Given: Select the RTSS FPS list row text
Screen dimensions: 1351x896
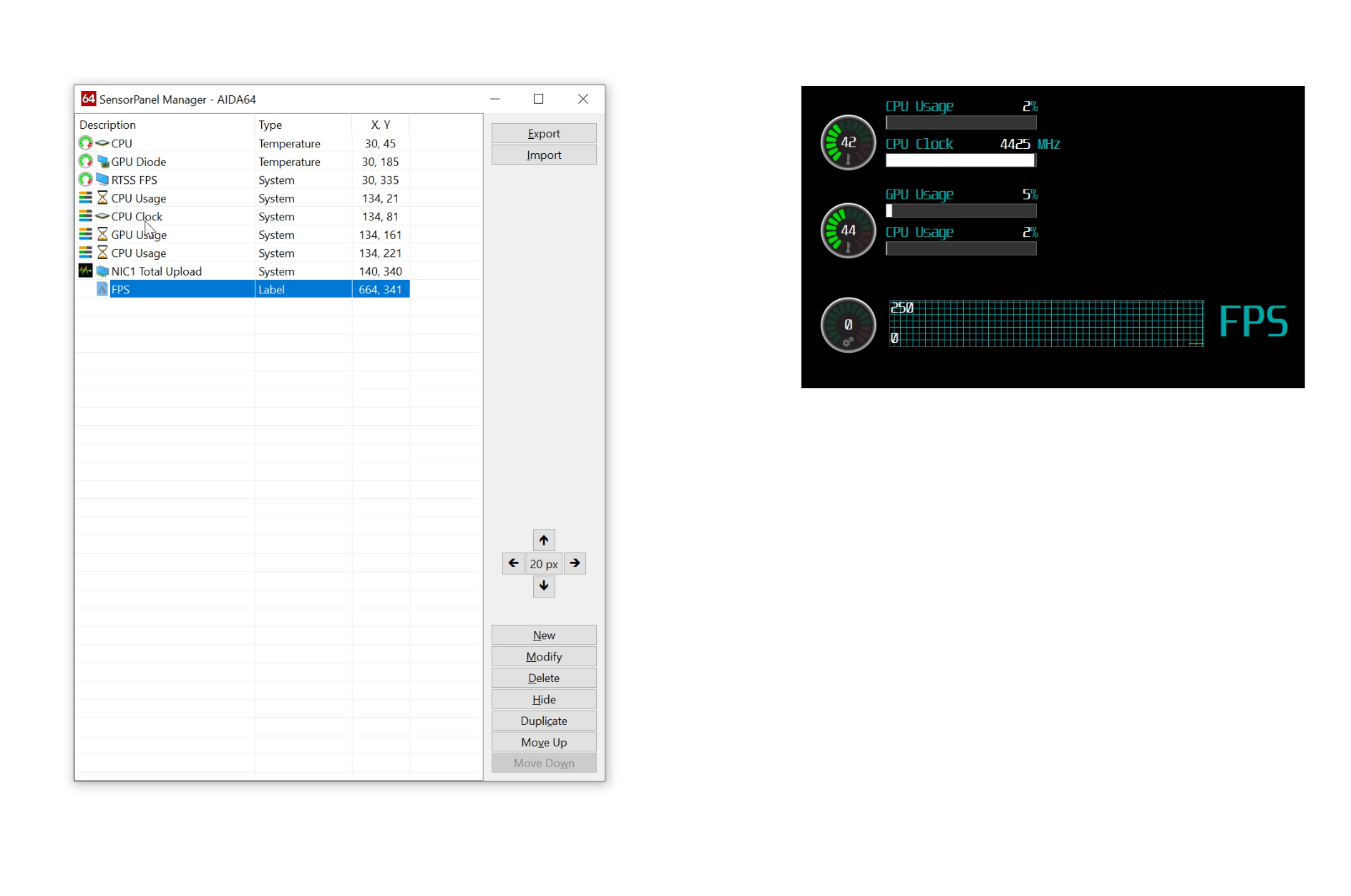Looking at the screenshot, I should click(134, 180).
